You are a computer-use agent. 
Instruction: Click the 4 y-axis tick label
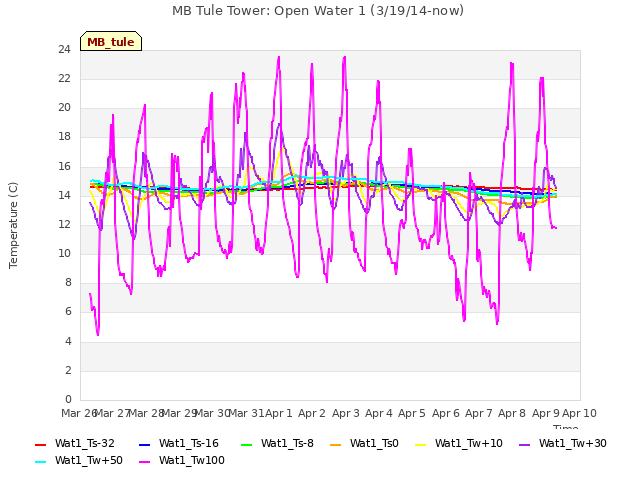[x=68, y=341]
